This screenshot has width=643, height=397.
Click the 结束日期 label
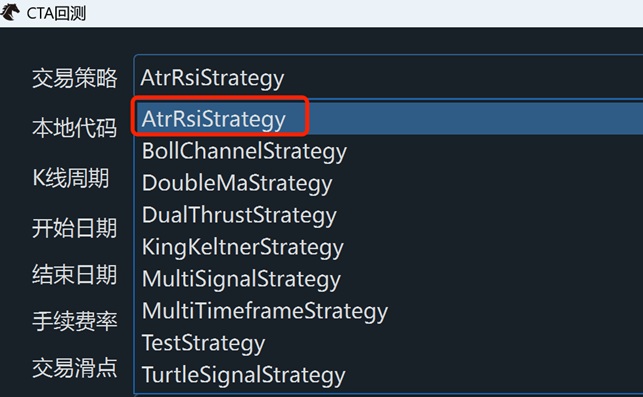pyautogui.click(x=75, y=274)
